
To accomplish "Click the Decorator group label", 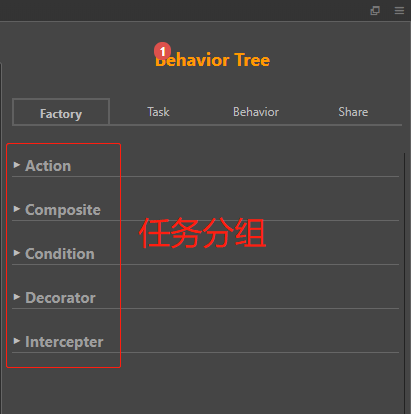I will pyautogui.click(x=60, y=298).
